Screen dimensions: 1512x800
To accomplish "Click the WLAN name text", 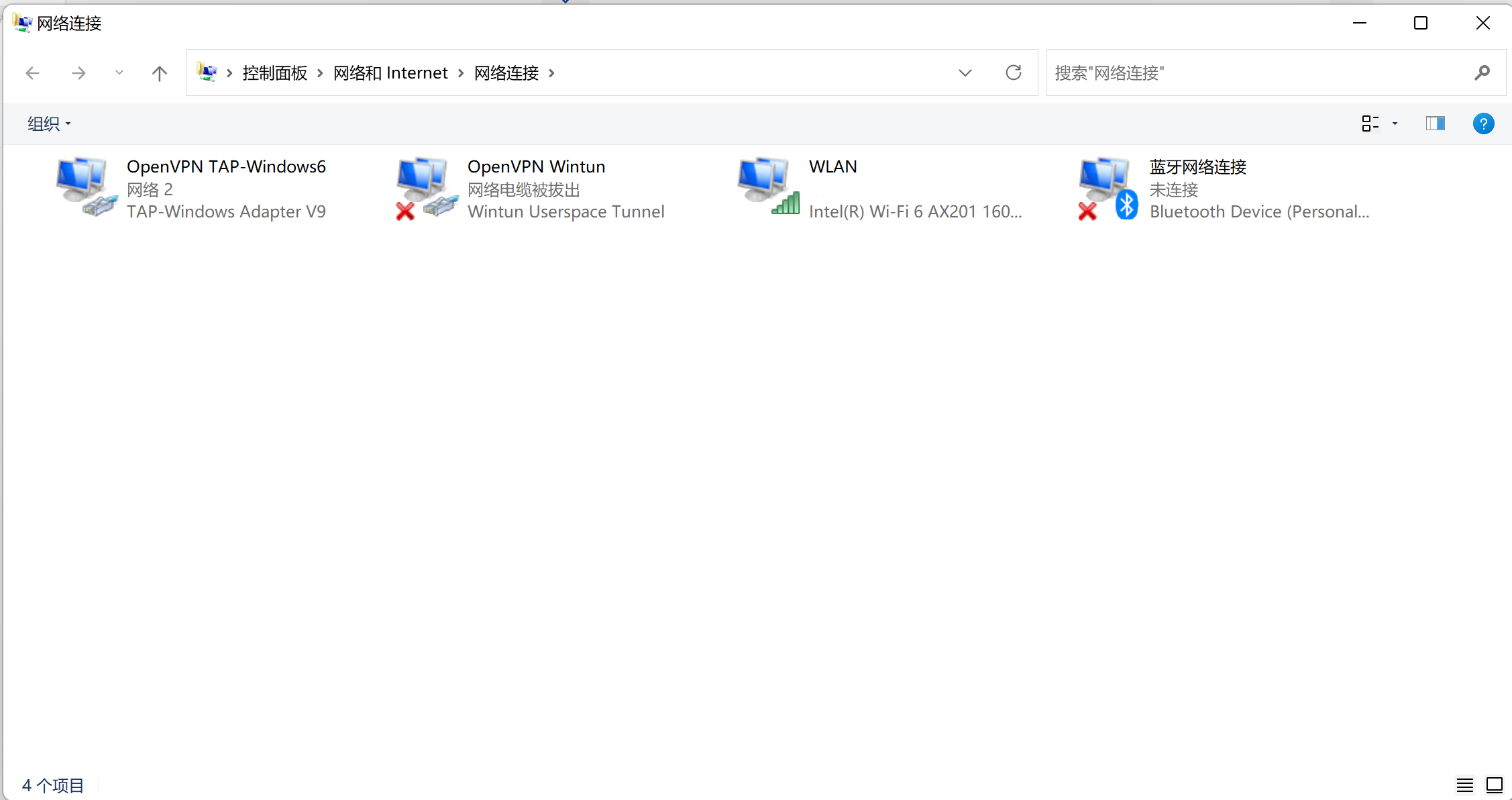I will tap(832, 166).
